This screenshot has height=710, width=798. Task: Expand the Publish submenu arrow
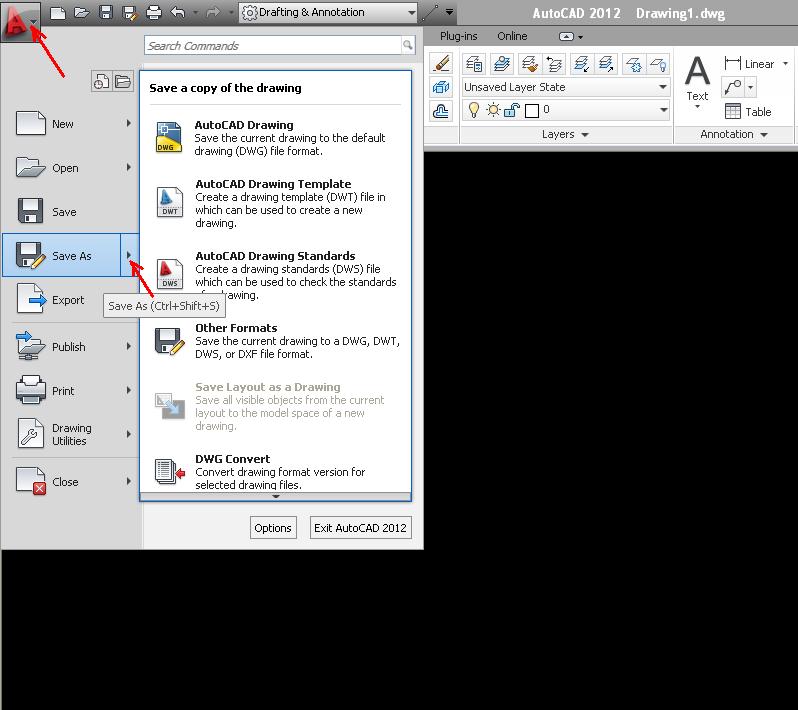[129, 346]
